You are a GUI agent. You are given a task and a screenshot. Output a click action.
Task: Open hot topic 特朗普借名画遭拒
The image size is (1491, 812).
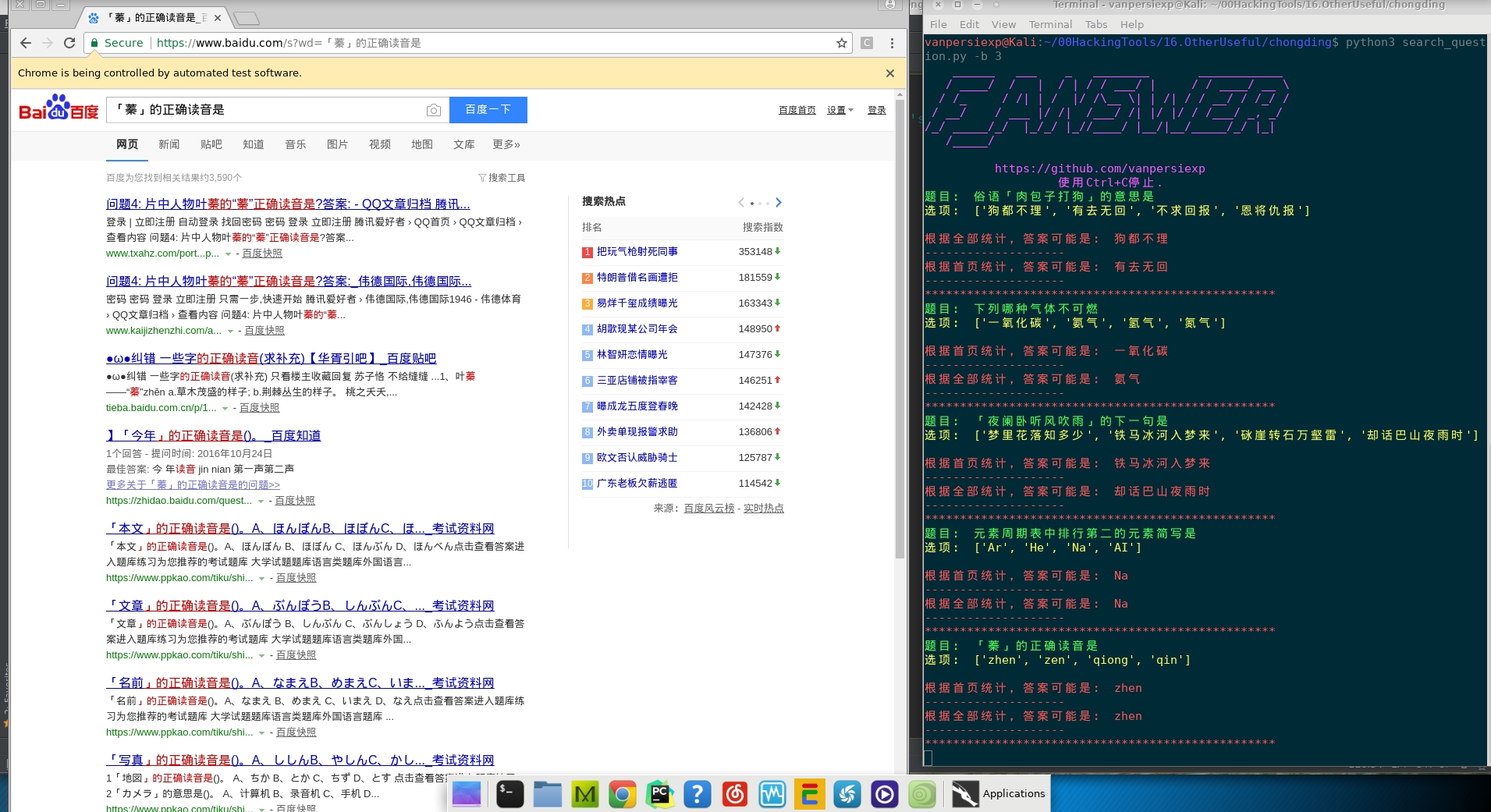tap(637, 277)
